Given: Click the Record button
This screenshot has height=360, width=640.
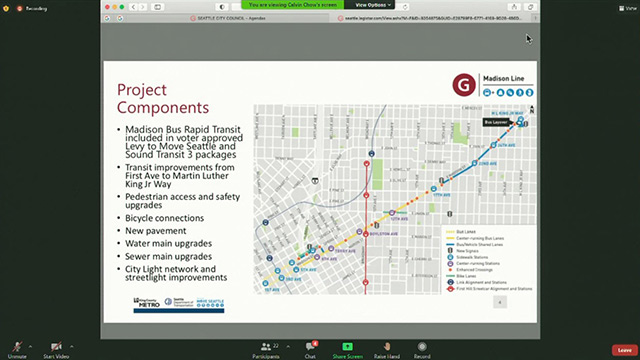Looking at the screenshot, I should pos(422,350).
